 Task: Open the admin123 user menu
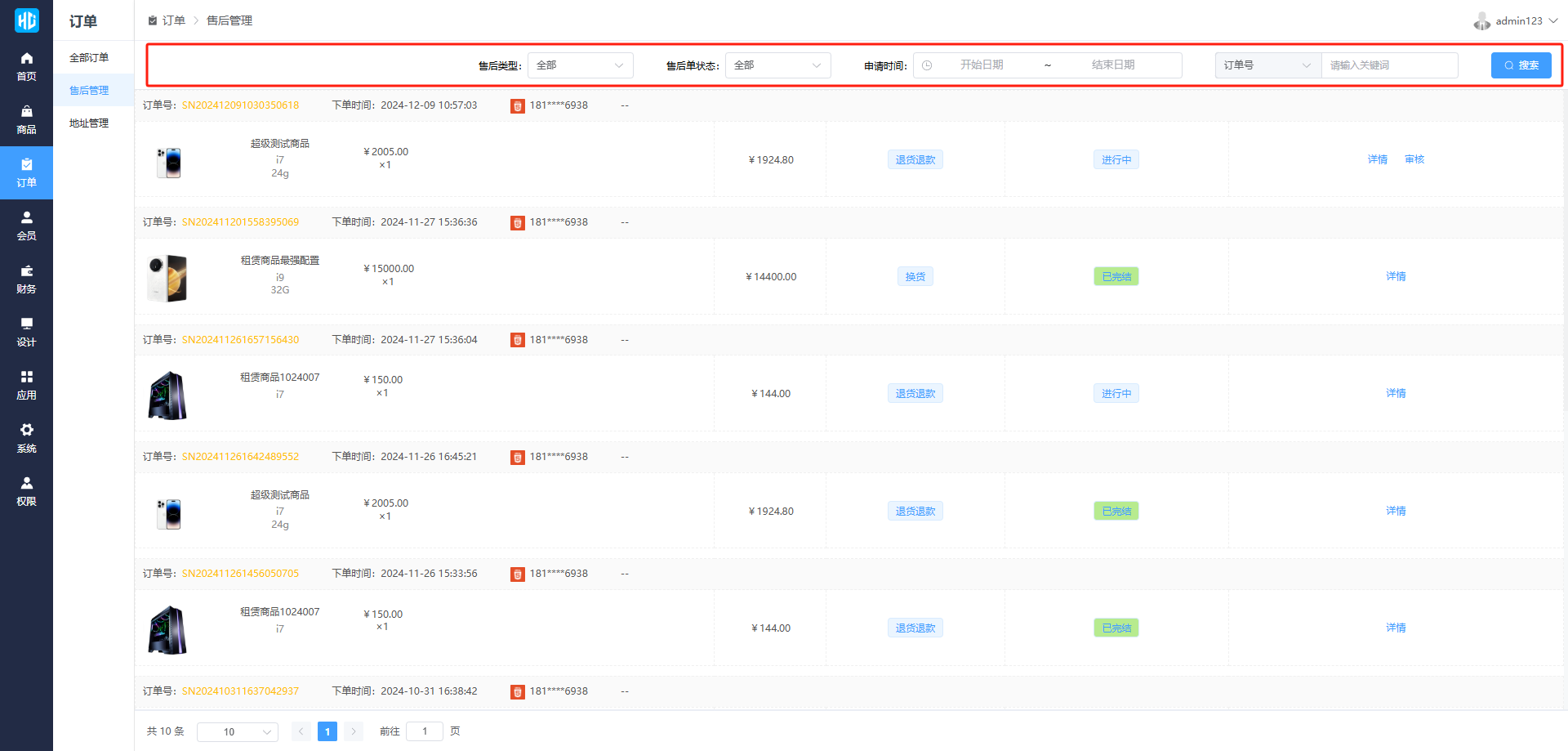pos(1517,21)
